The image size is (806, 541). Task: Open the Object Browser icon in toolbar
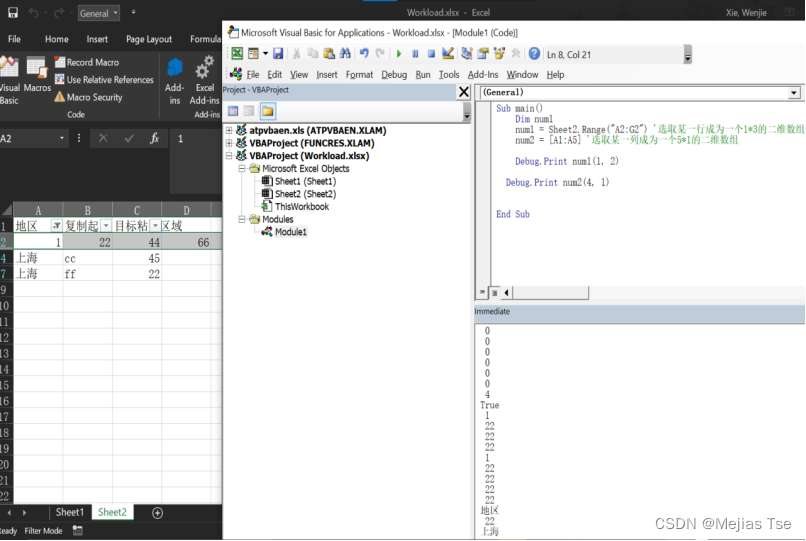point(499,53)
